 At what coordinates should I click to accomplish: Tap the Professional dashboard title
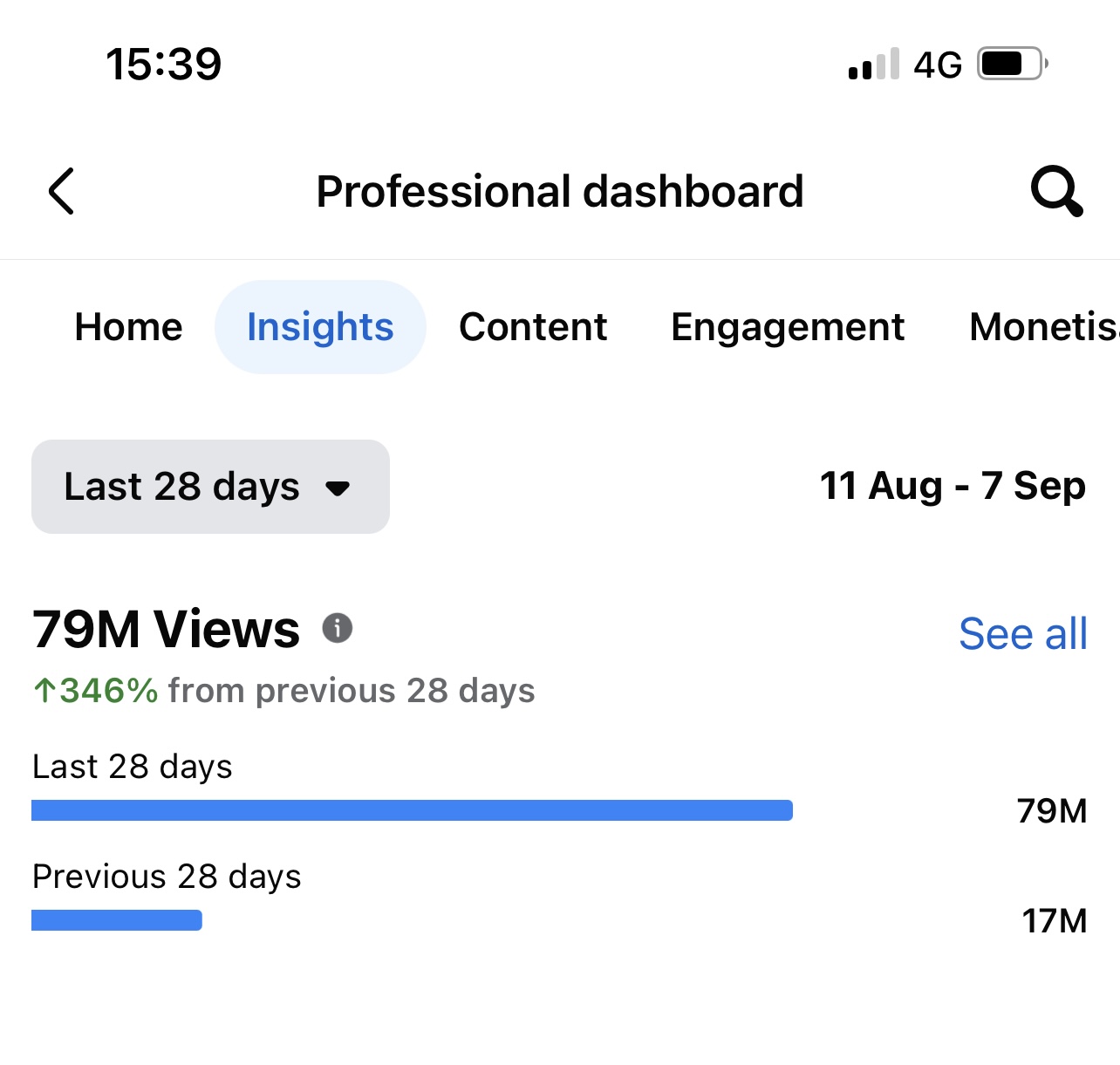[559, 191]
